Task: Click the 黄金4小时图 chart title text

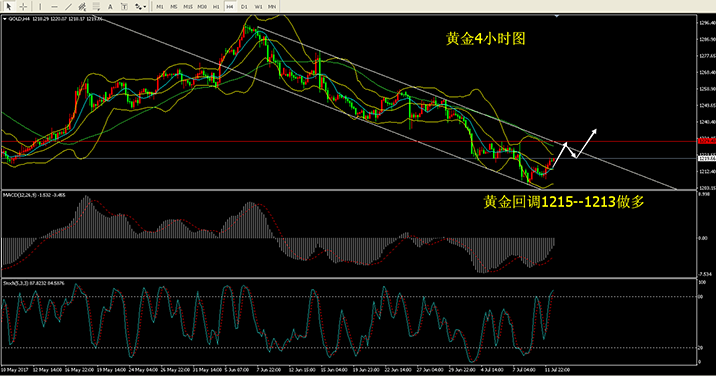Action: click(x=485, y=38)
